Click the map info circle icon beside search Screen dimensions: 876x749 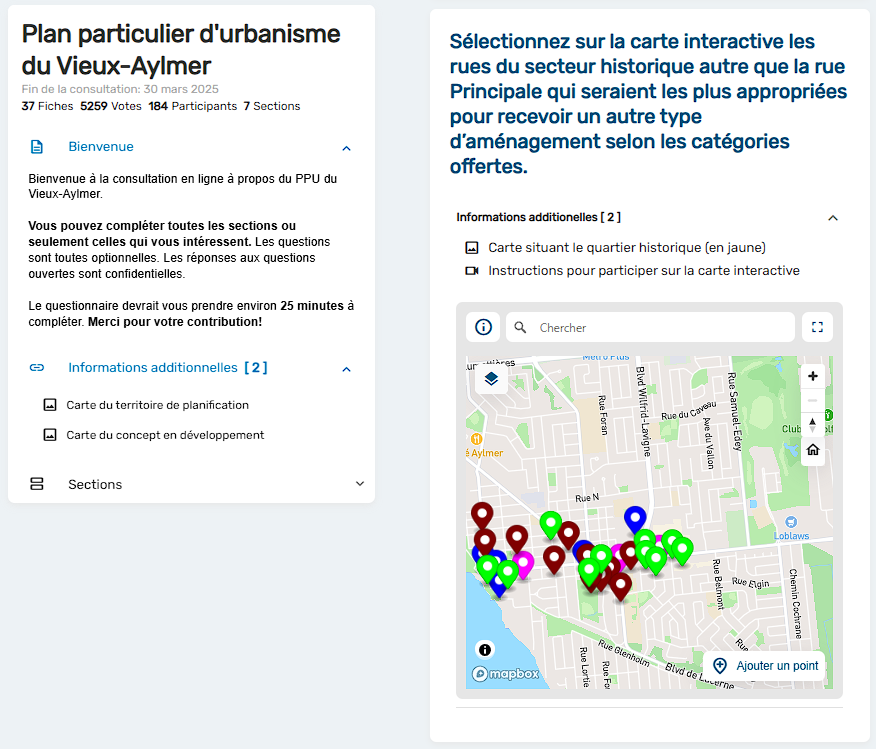click(483, 327)
